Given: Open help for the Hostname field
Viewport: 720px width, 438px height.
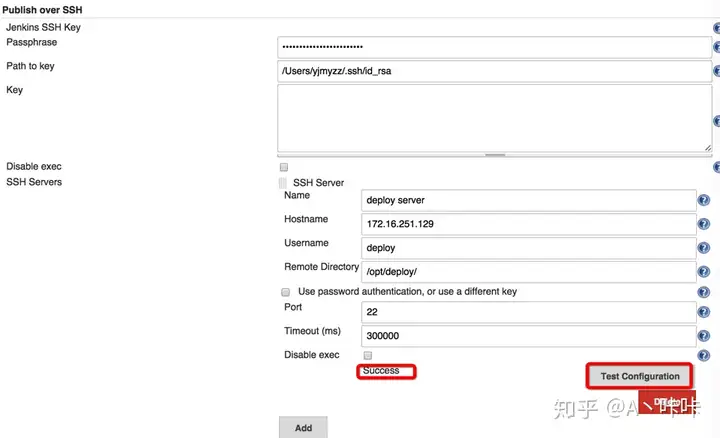Looking at the screenshot, I should pyautogui.click(x=703, y=224).
